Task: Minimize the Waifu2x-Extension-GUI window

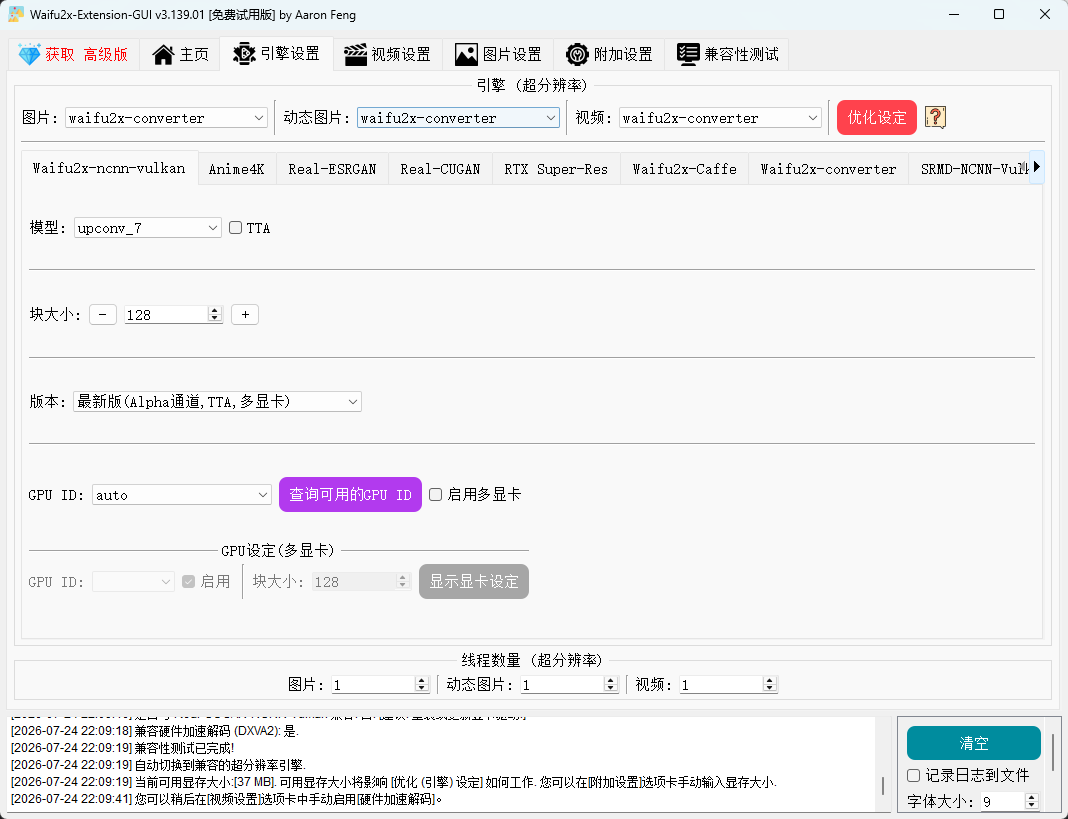Action: (x=954, y=14)
